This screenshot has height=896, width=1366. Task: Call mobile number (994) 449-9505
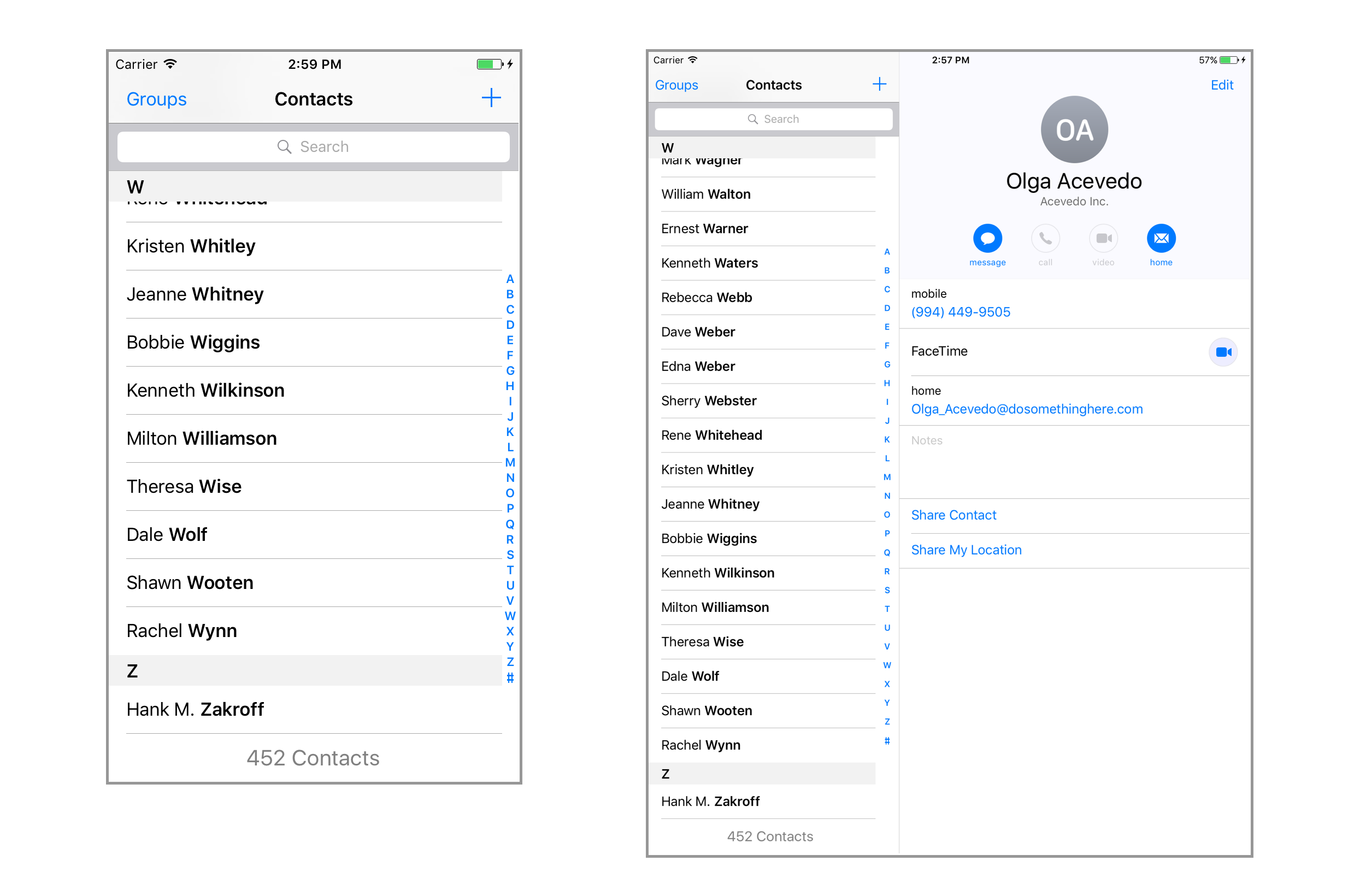pos(961,311)
